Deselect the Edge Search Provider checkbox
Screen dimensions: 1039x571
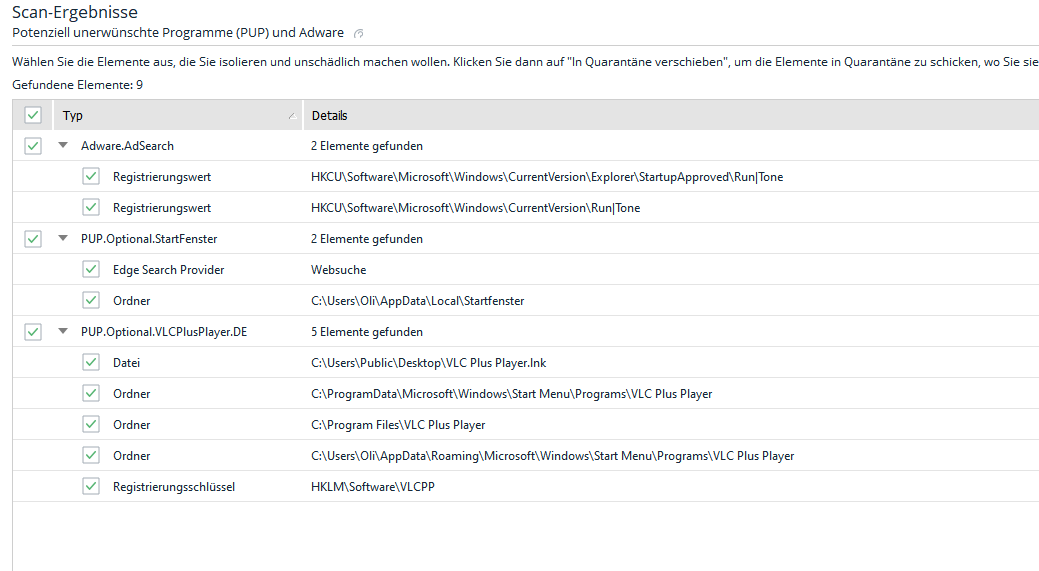(91, 270)
